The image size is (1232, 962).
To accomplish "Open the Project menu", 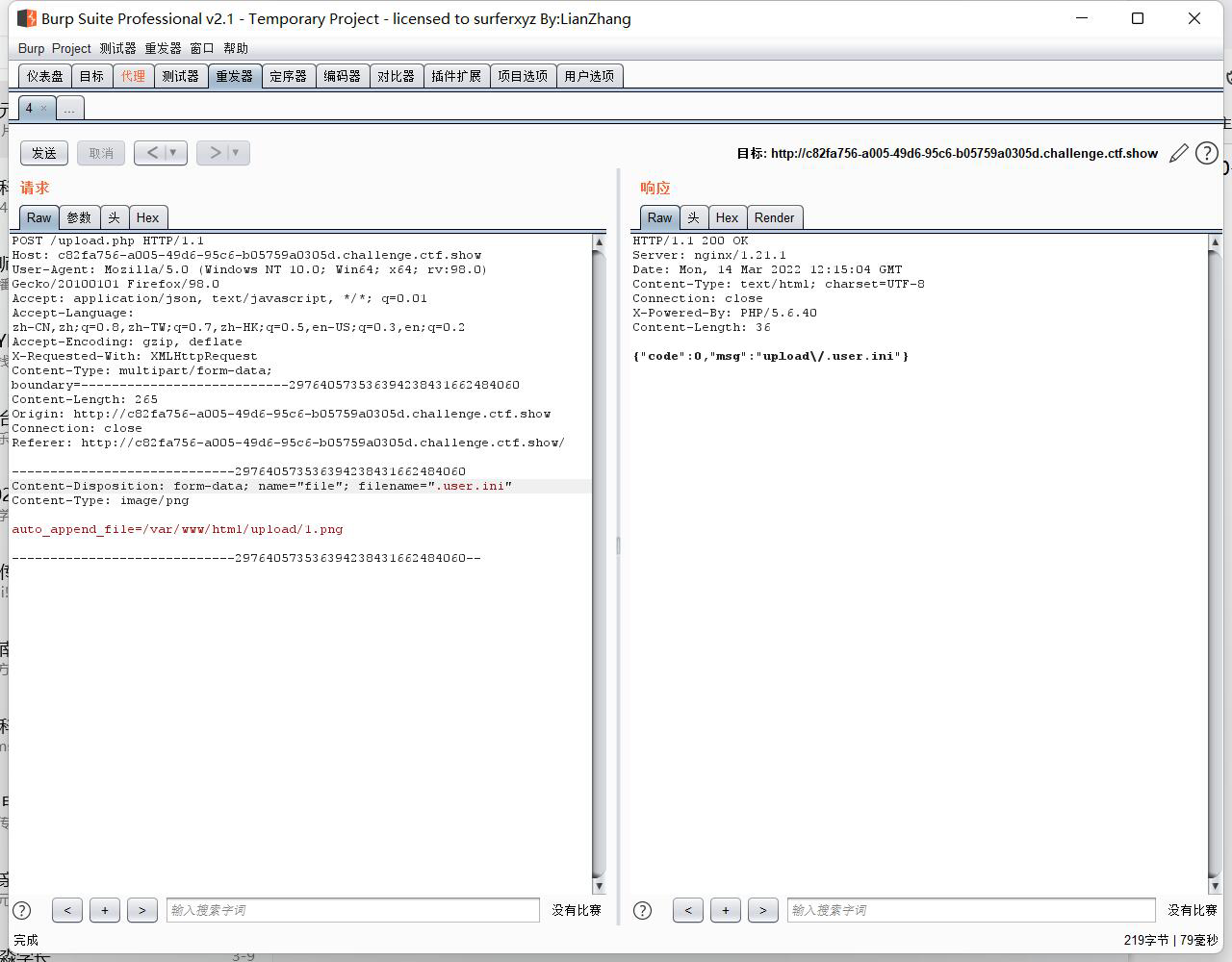I will tap(71, 48).
